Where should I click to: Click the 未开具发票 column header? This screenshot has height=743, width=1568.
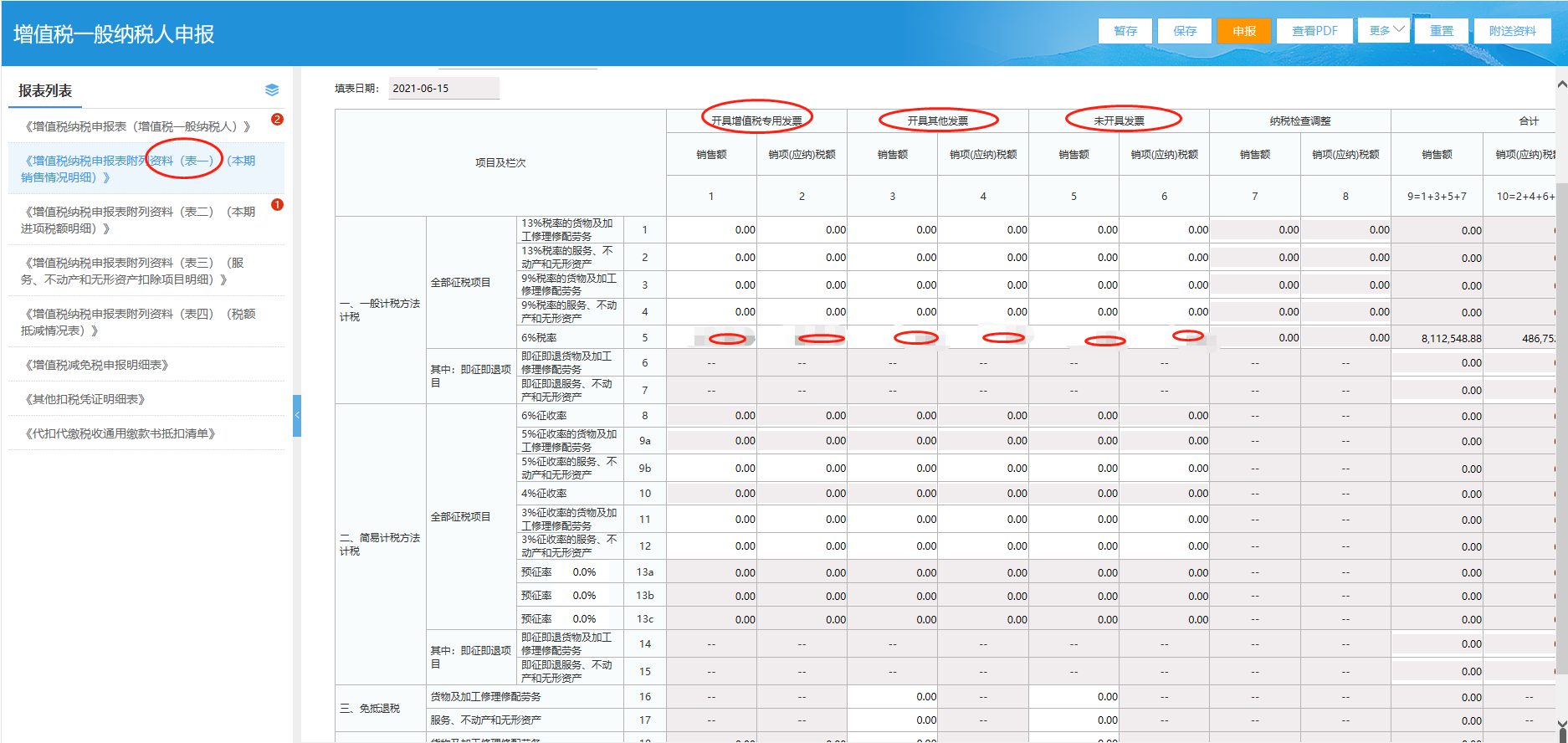[x=1119, y=121]
